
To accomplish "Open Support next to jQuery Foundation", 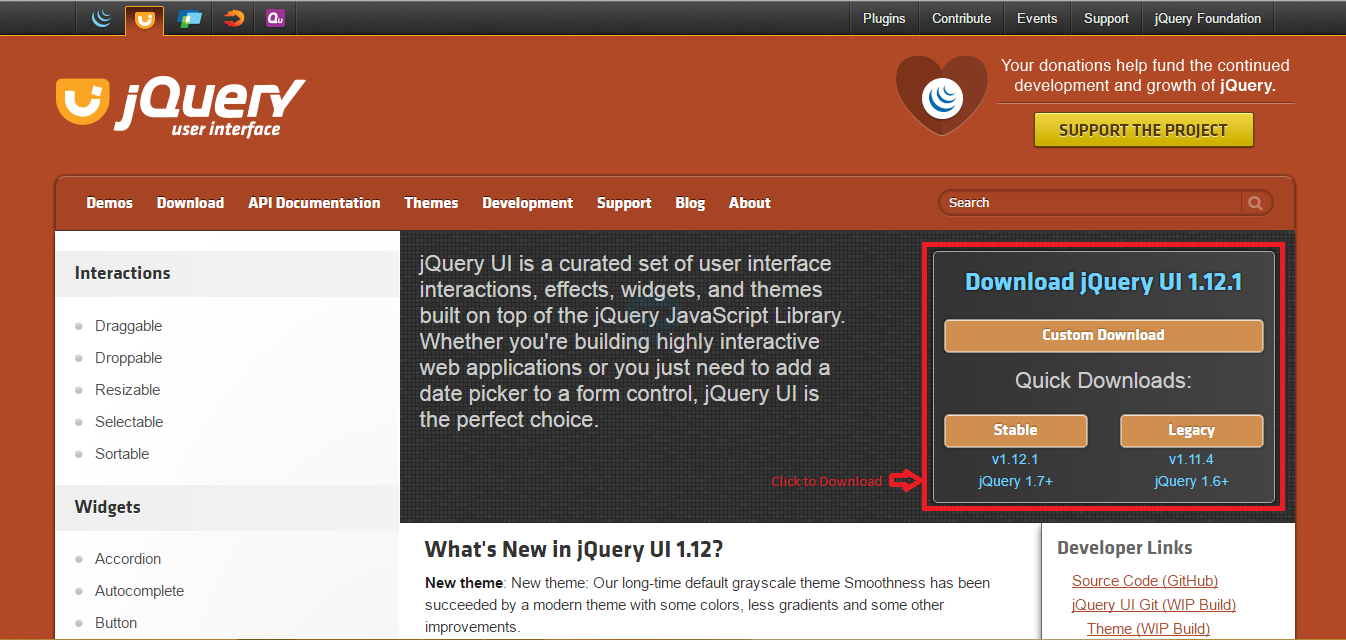I will coord(1106,18).
